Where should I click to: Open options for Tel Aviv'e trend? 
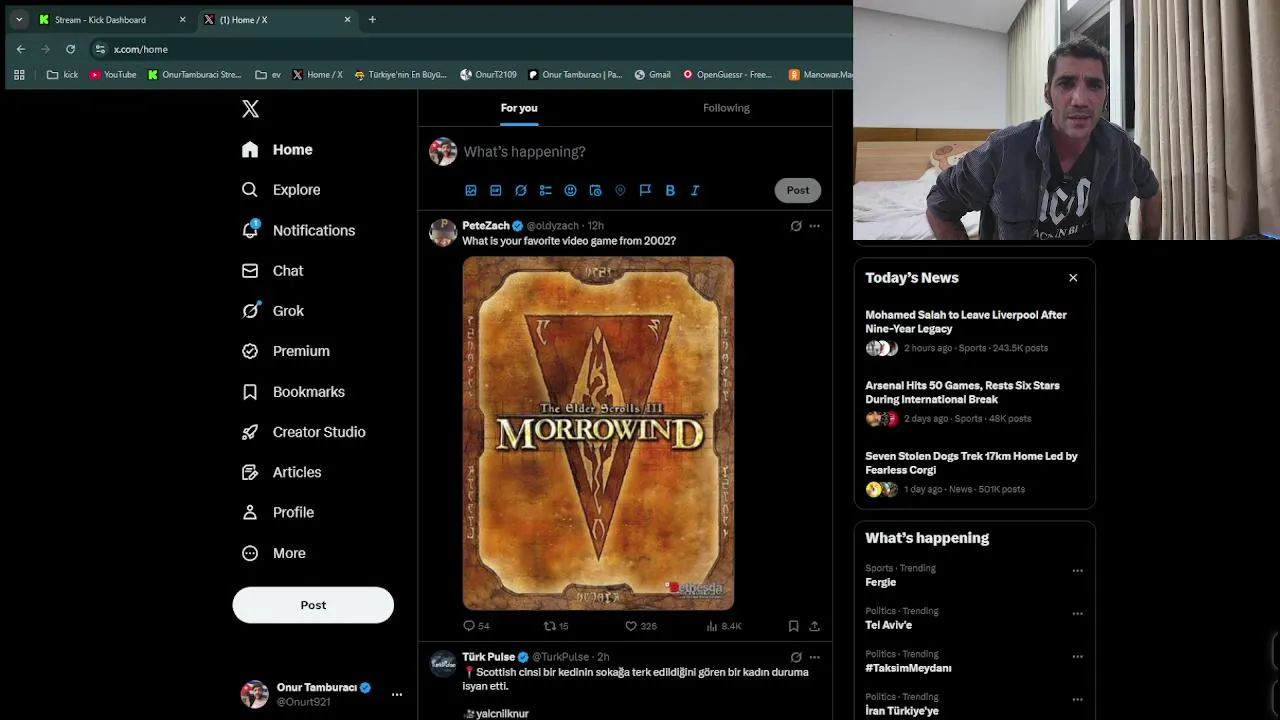pos(1077,614)
